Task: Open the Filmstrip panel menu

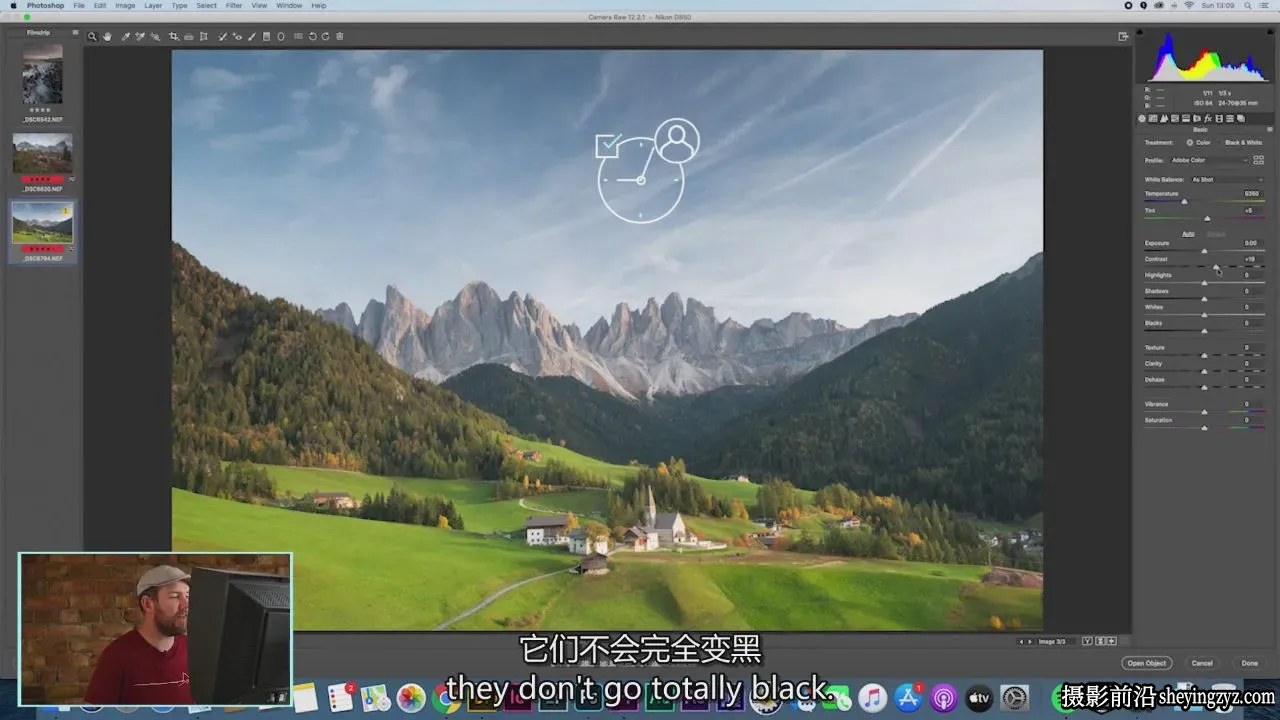Action: 75,32
